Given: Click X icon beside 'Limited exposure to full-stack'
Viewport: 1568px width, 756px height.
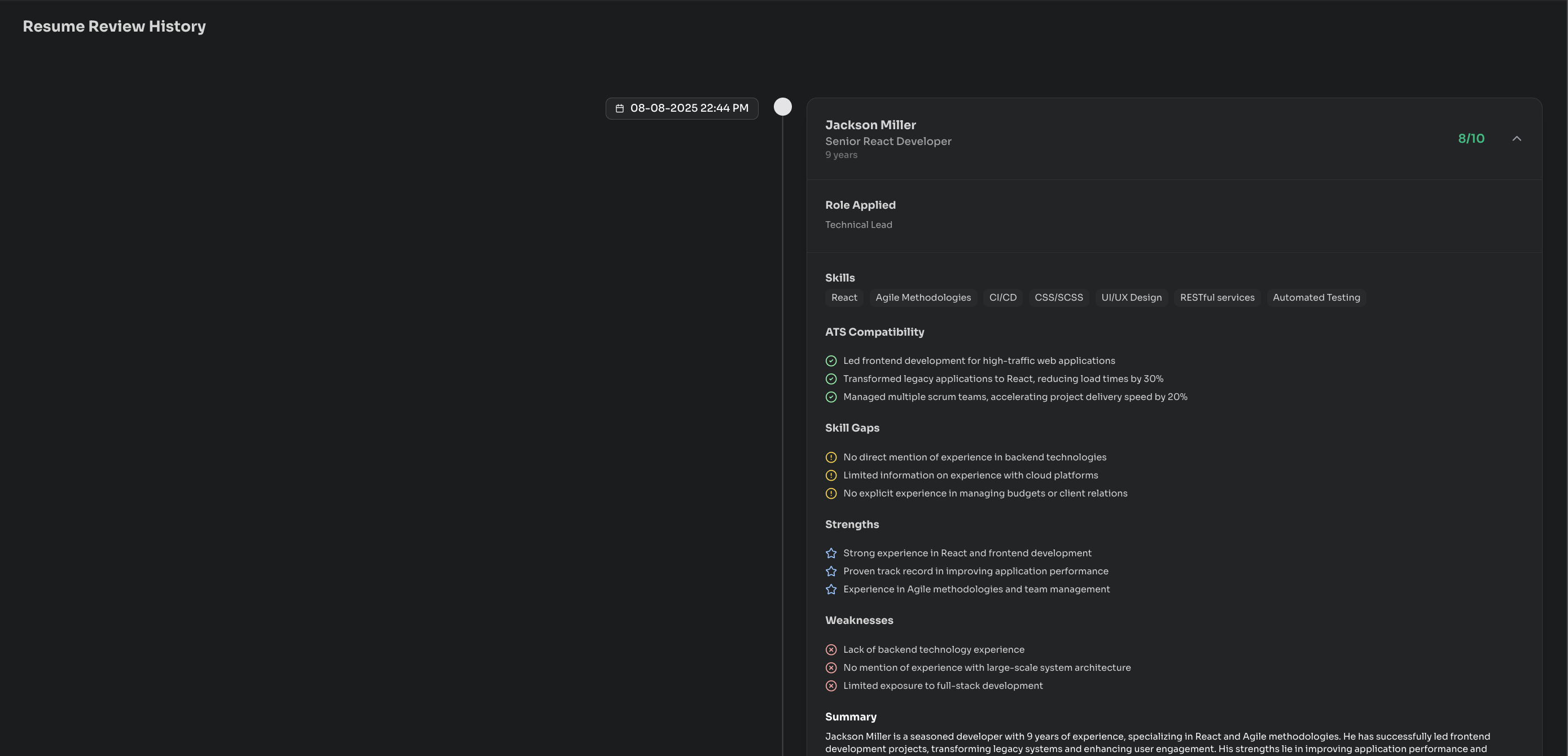Looking at the screenshot, I should click(831, 686).
